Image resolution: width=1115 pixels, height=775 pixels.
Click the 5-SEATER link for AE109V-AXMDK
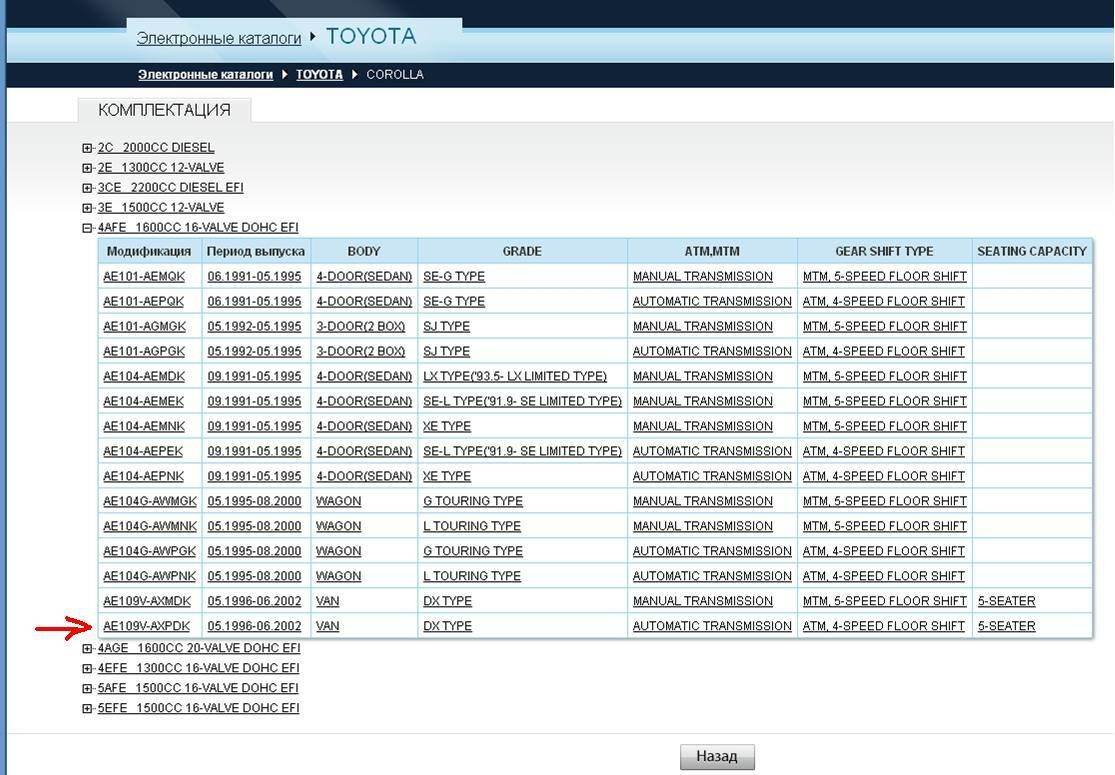tap(1006, 601)
